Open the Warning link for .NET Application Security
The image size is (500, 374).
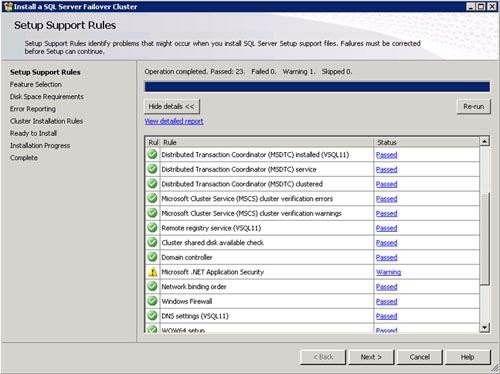(x=388, y=272)
